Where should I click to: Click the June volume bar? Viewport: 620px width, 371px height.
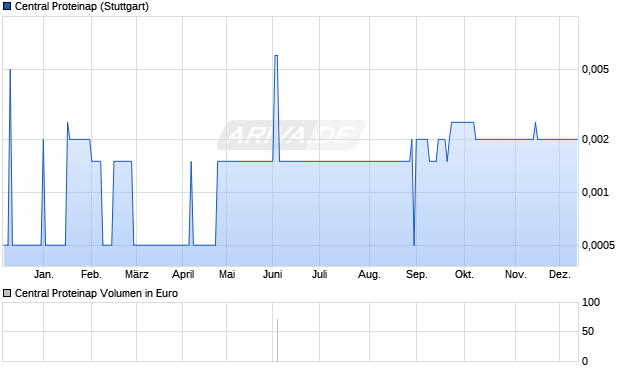277,340
